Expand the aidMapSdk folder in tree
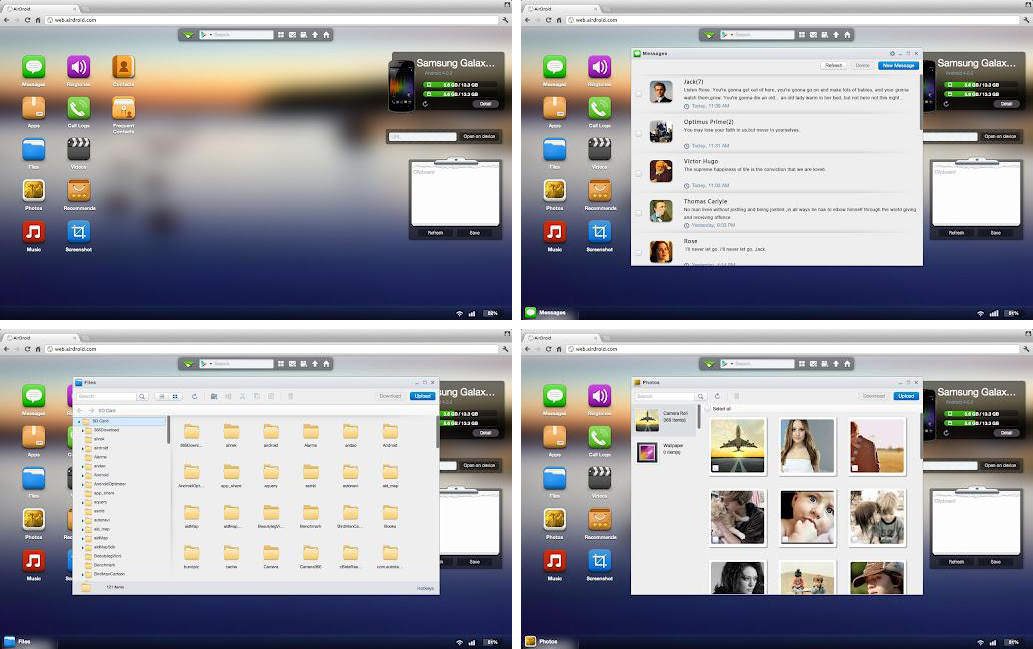Viewport: 1033px width, 649px height. 83,547
